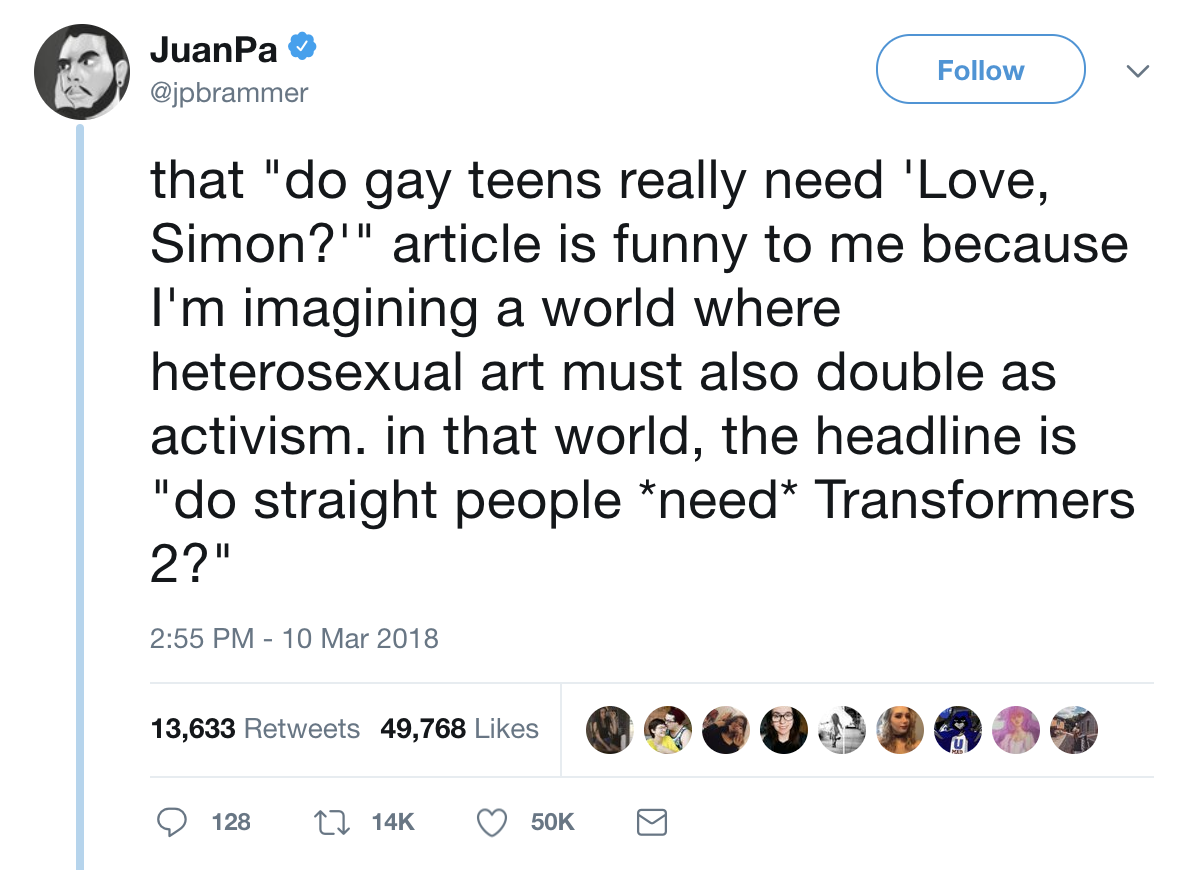Visit the @jpbrammer handle link
Viewport: 1190px width, 870px height.
pos(229,93)
